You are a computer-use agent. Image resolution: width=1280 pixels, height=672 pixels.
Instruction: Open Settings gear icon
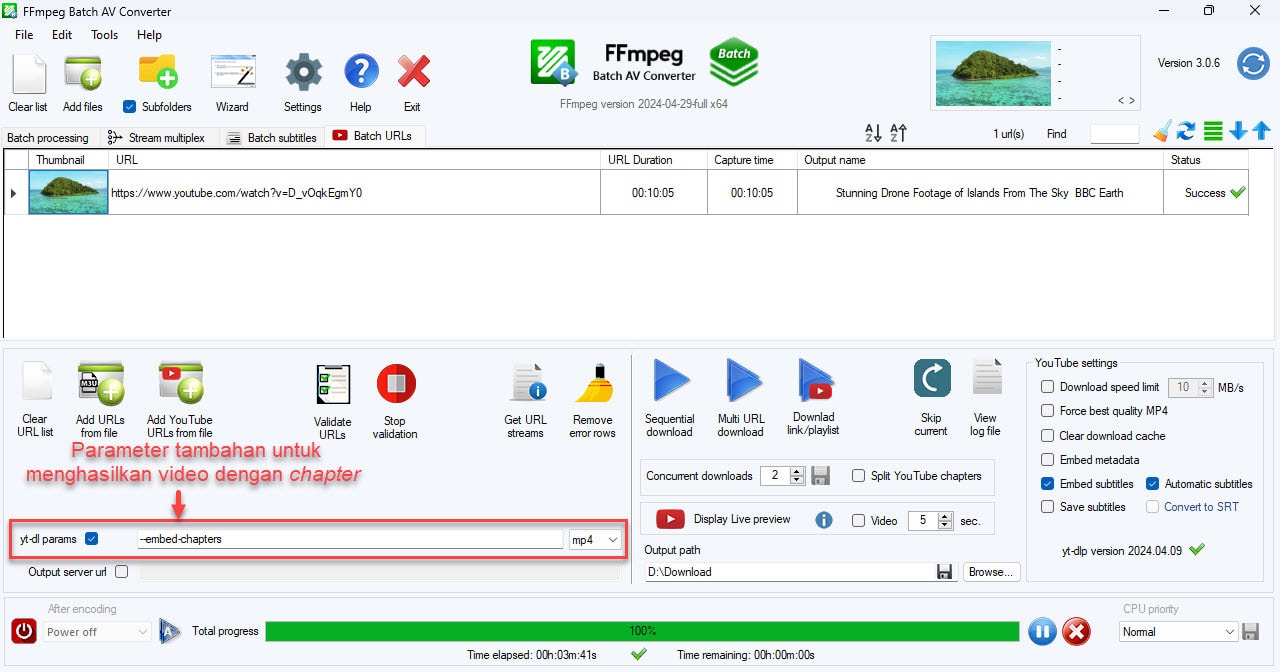click(x=303, y=73)
